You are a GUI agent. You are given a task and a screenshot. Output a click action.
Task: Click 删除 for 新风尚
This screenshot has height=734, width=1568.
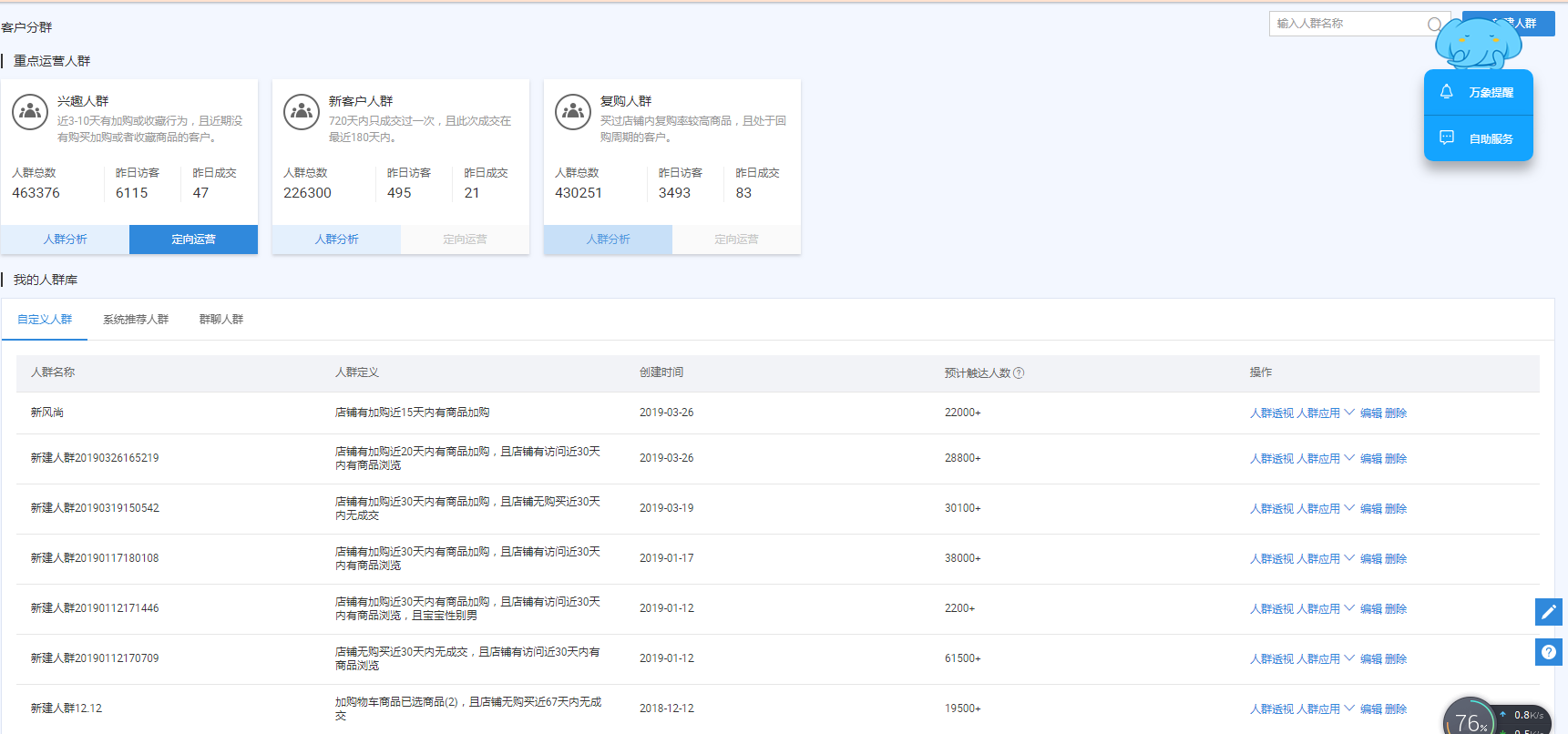[x=1396, y=413]
